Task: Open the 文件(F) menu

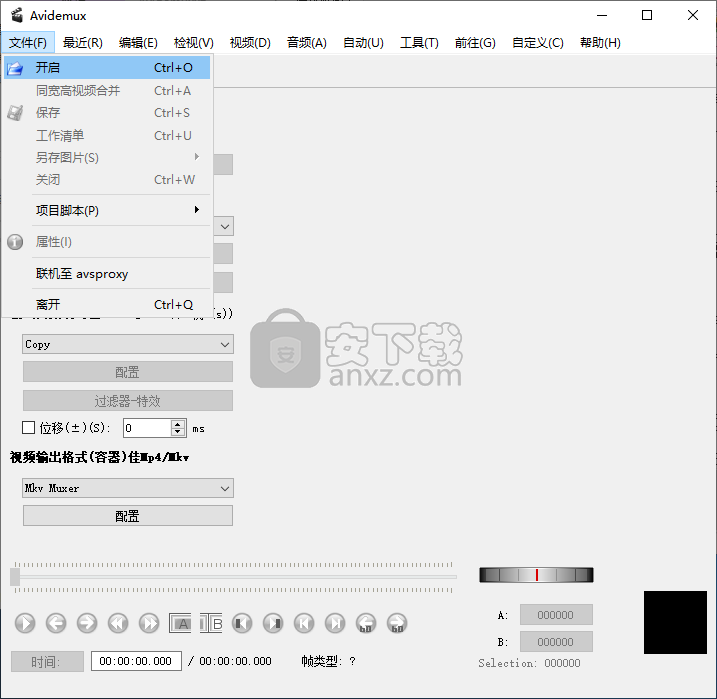Action: 28,43
